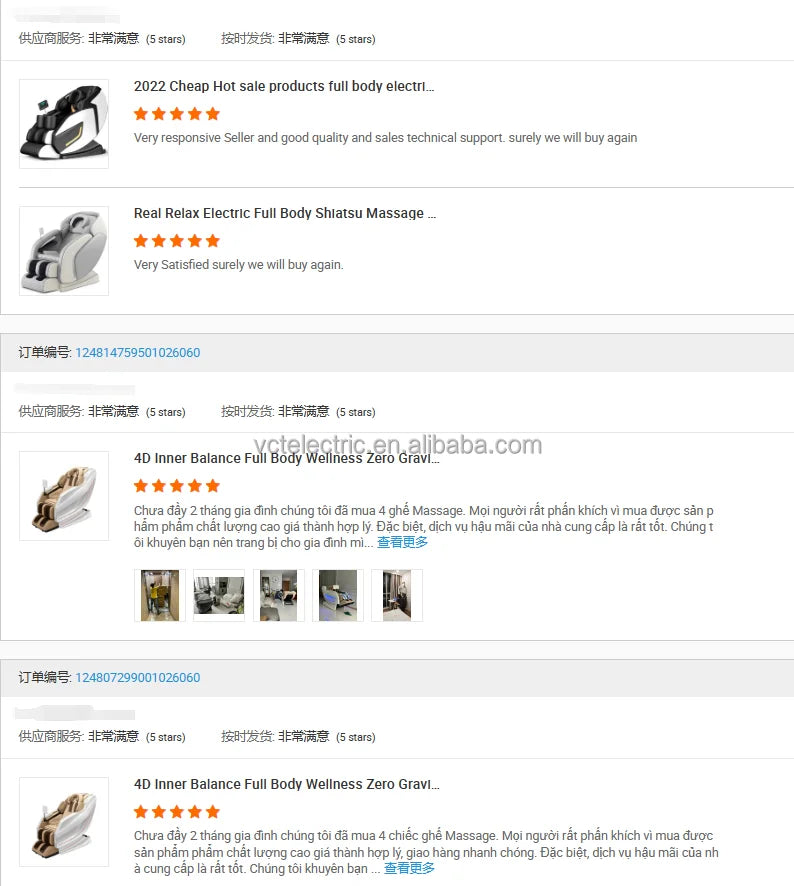Open first '4D Inner Balance Full Body Wellness' title

287,458
